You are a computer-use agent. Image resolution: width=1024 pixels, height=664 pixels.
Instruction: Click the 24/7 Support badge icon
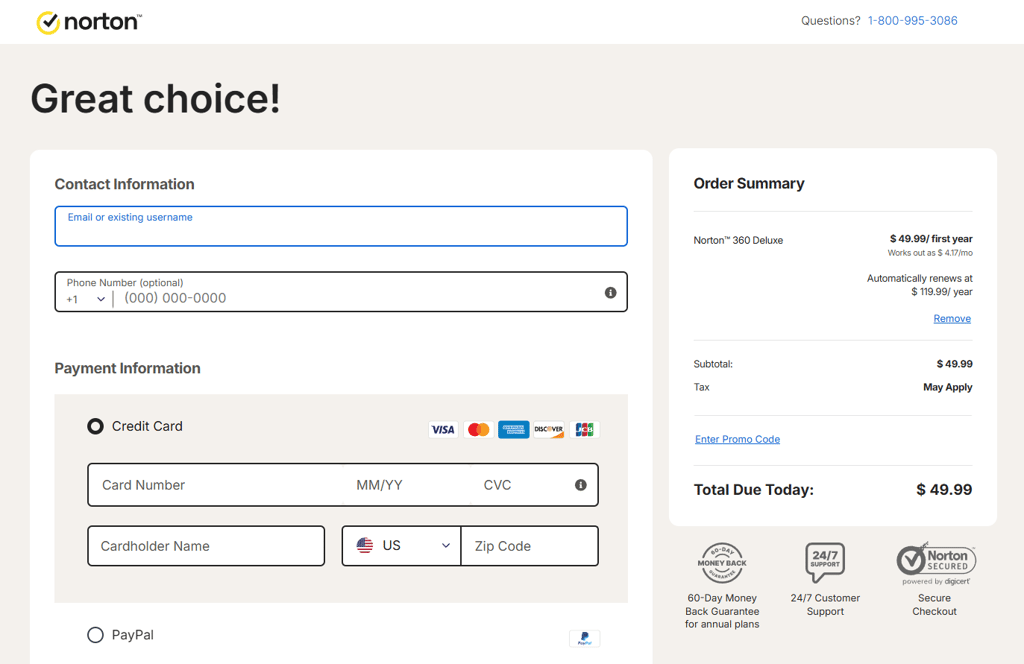tap(825, 562)
